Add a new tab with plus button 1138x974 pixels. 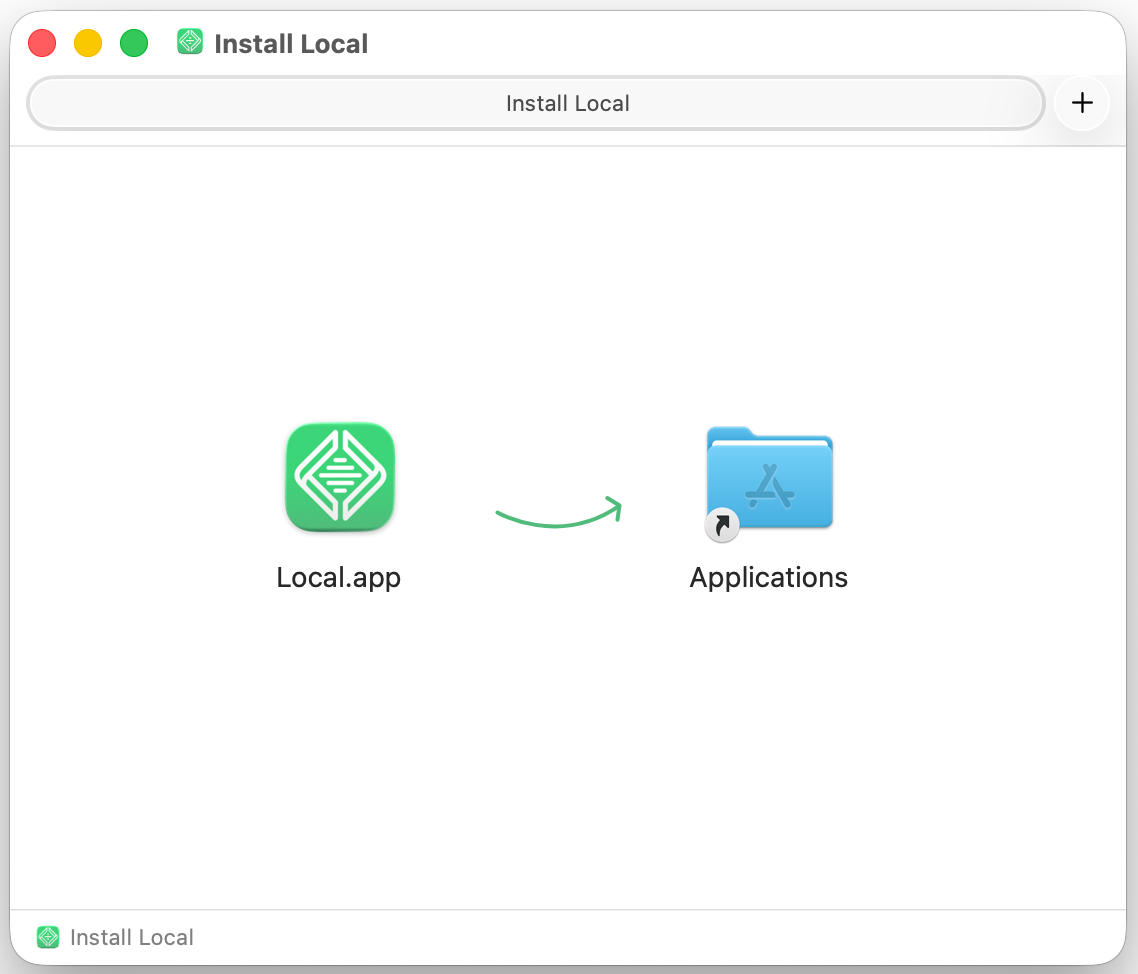point(1082,102)
